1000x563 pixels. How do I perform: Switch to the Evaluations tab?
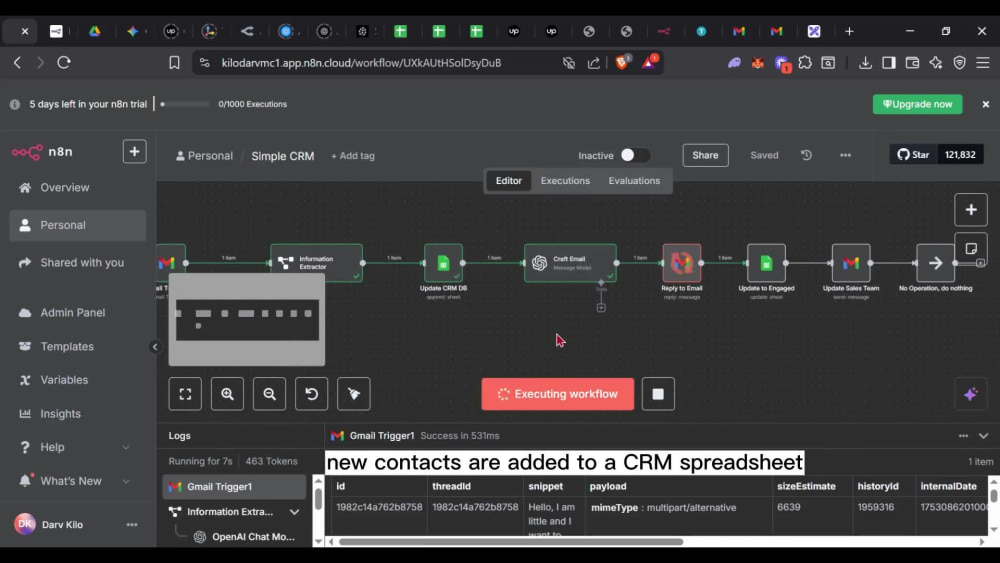click(x=634, y=180)
